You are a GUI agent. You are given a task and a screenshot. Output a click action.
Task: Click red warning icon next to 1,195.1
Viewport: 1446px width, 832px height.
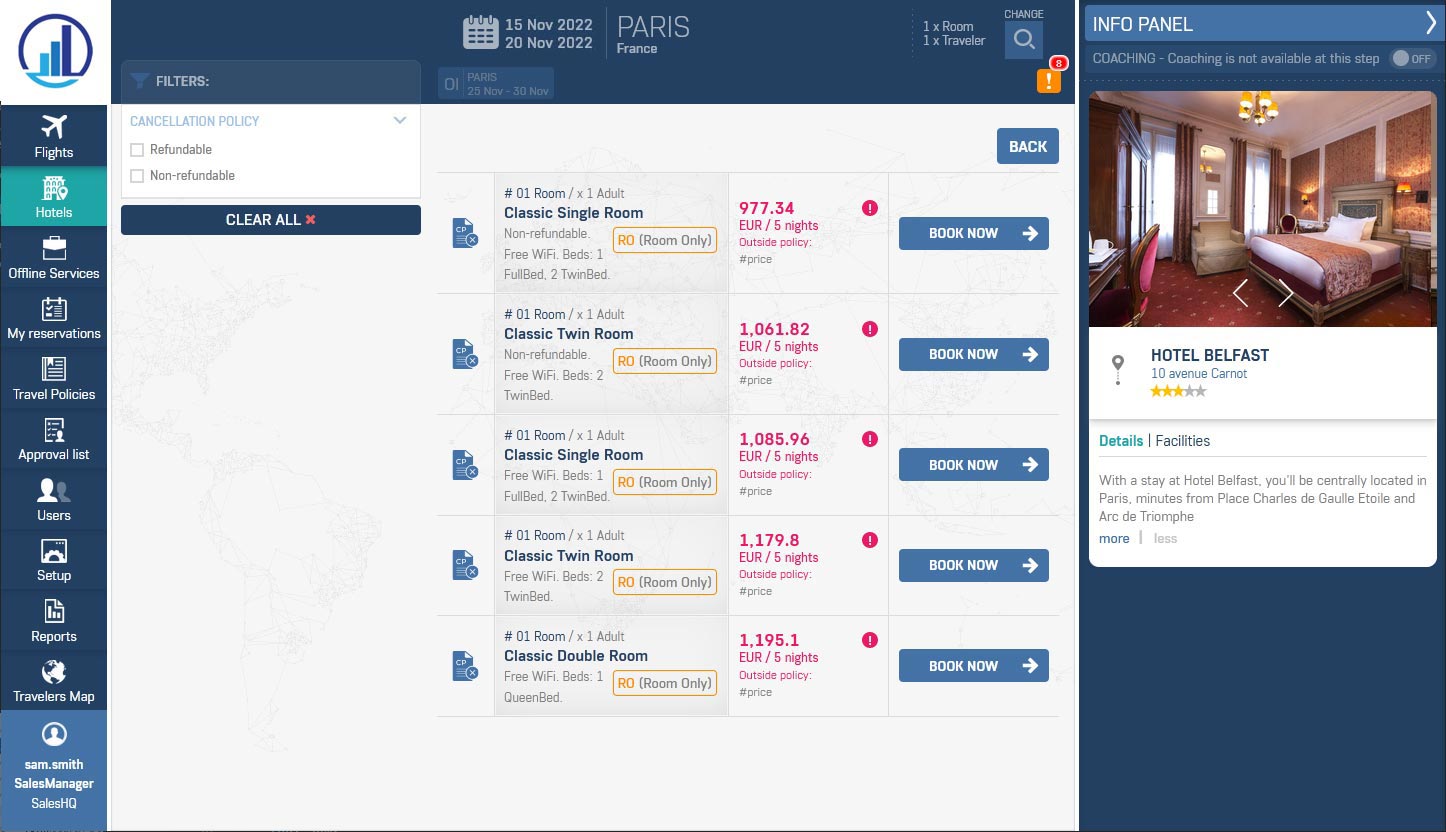coord(869,640)
